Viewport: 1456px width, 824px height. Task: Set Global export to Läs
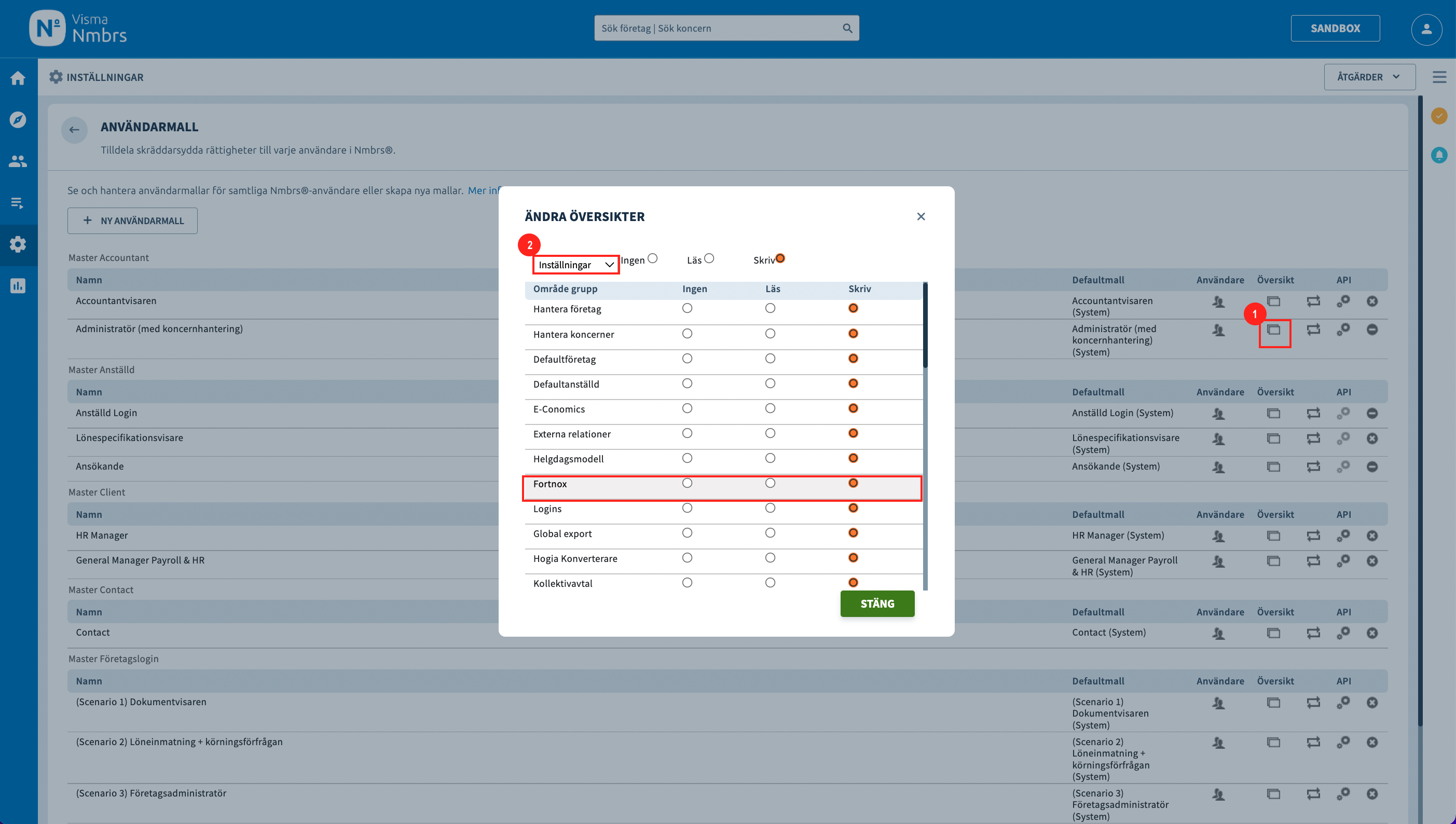point(770,533)
